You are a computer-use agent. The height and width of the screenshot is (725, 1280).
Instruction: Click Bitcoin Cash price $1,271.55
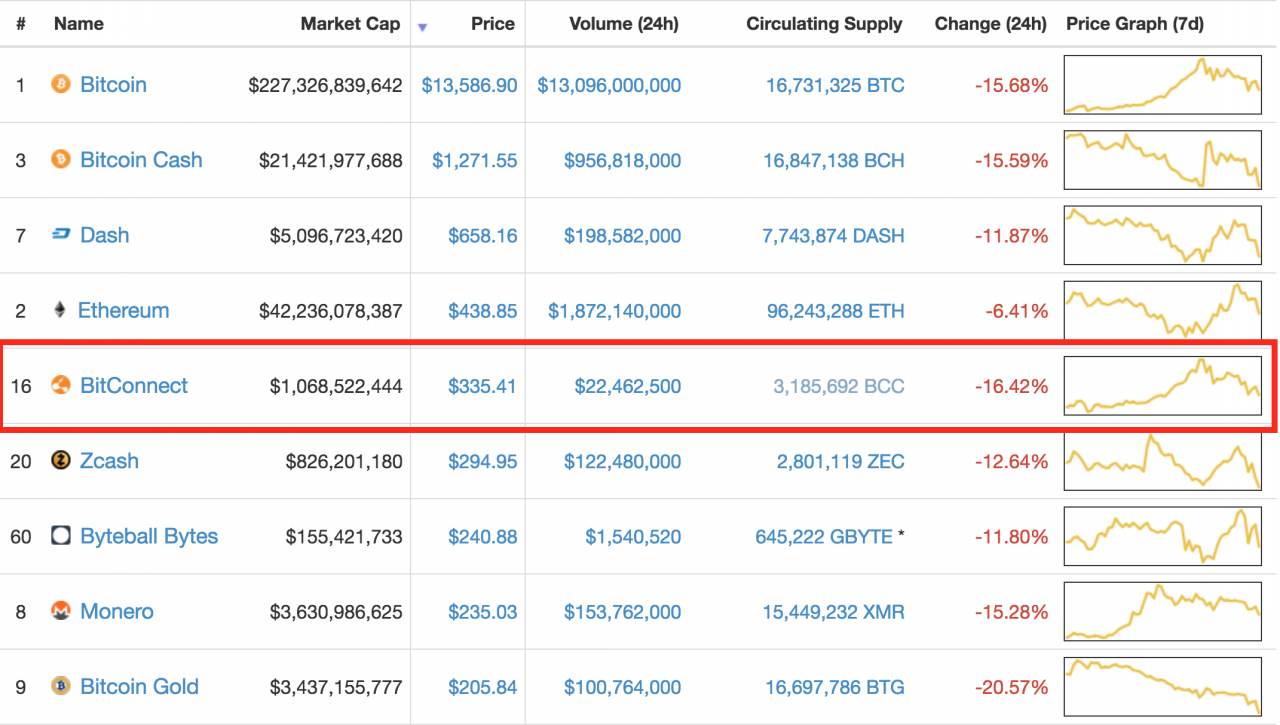coord(475,160)
